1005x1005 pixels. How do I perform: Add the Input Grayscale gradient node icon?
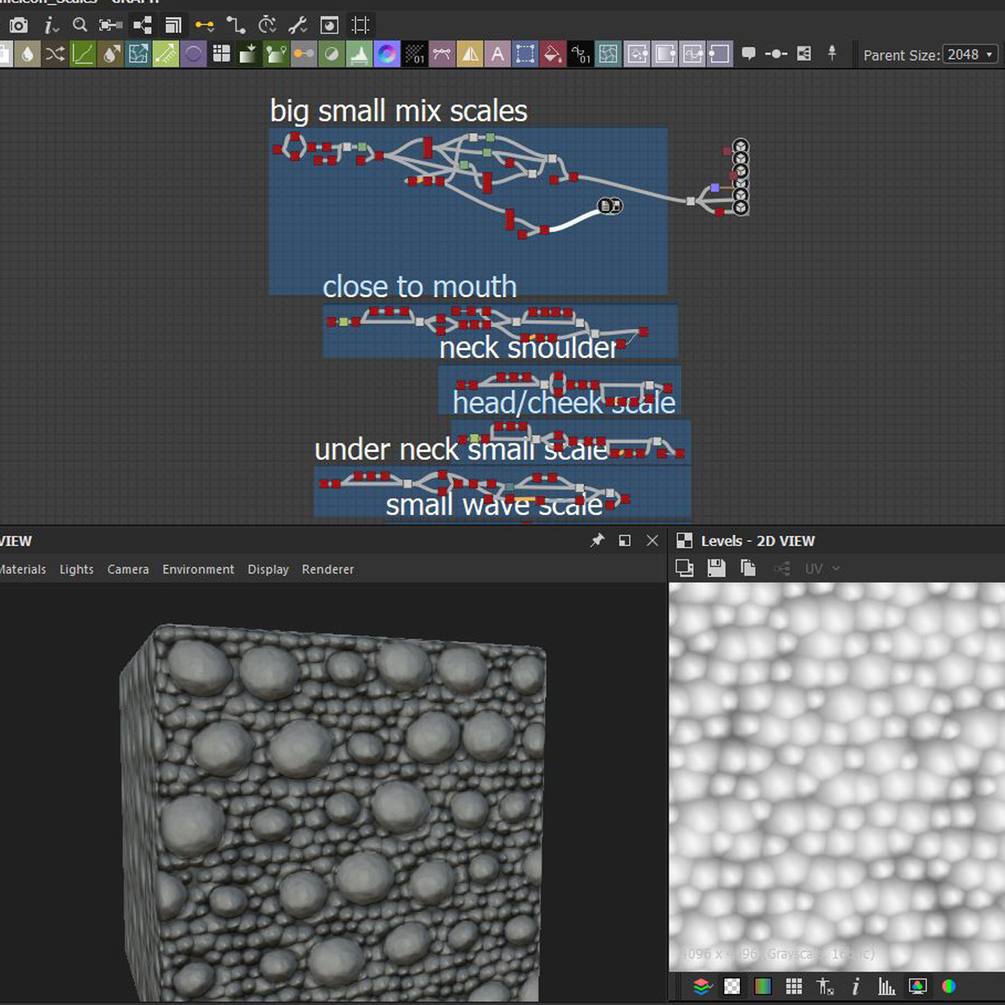click(665, 54)
